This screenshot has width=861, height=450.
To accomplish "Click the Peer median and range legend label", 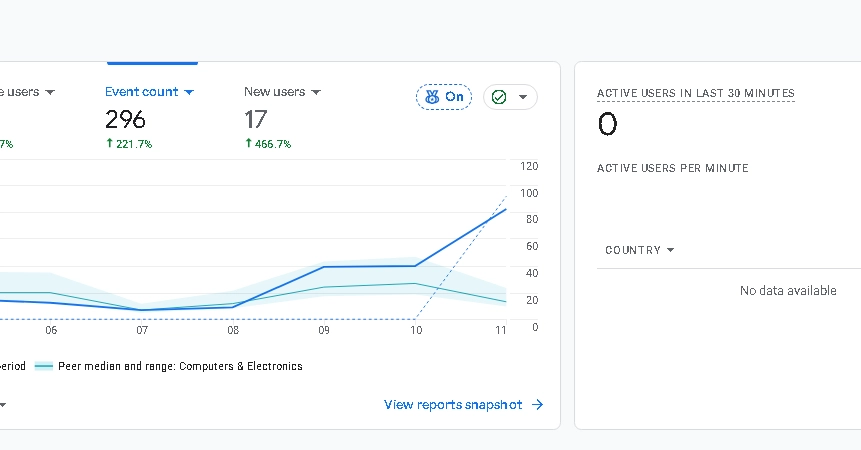I will [180, 366].
